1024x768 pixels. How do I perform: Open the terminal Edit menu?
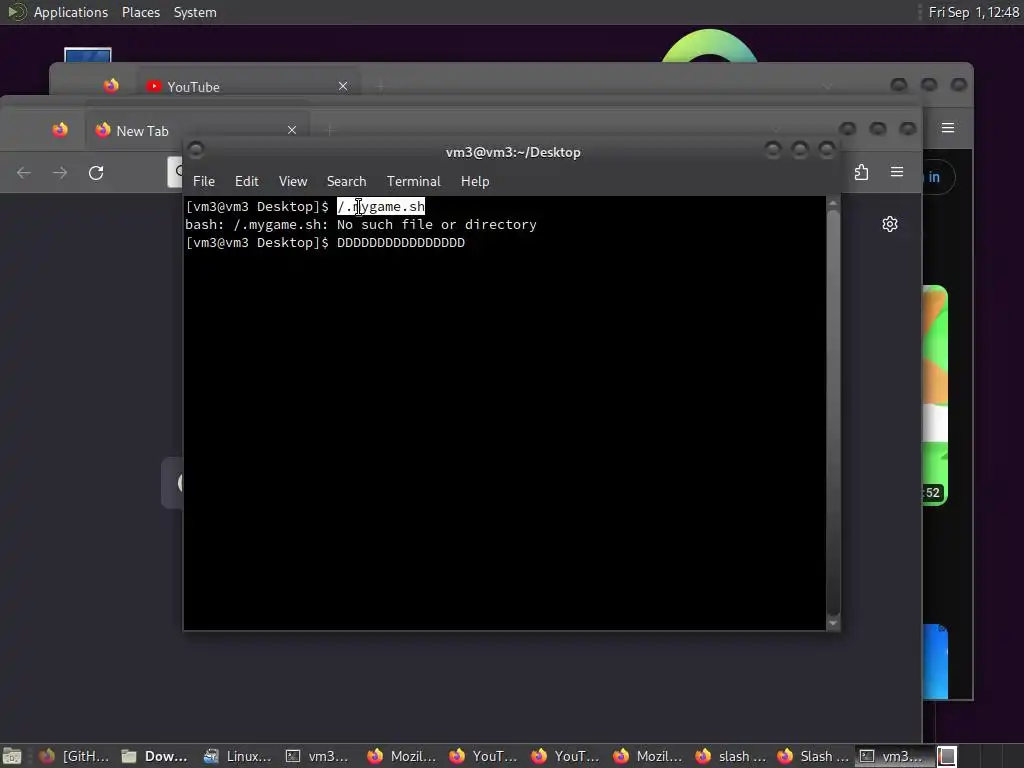pyautogui.click(x=247, y=182)
